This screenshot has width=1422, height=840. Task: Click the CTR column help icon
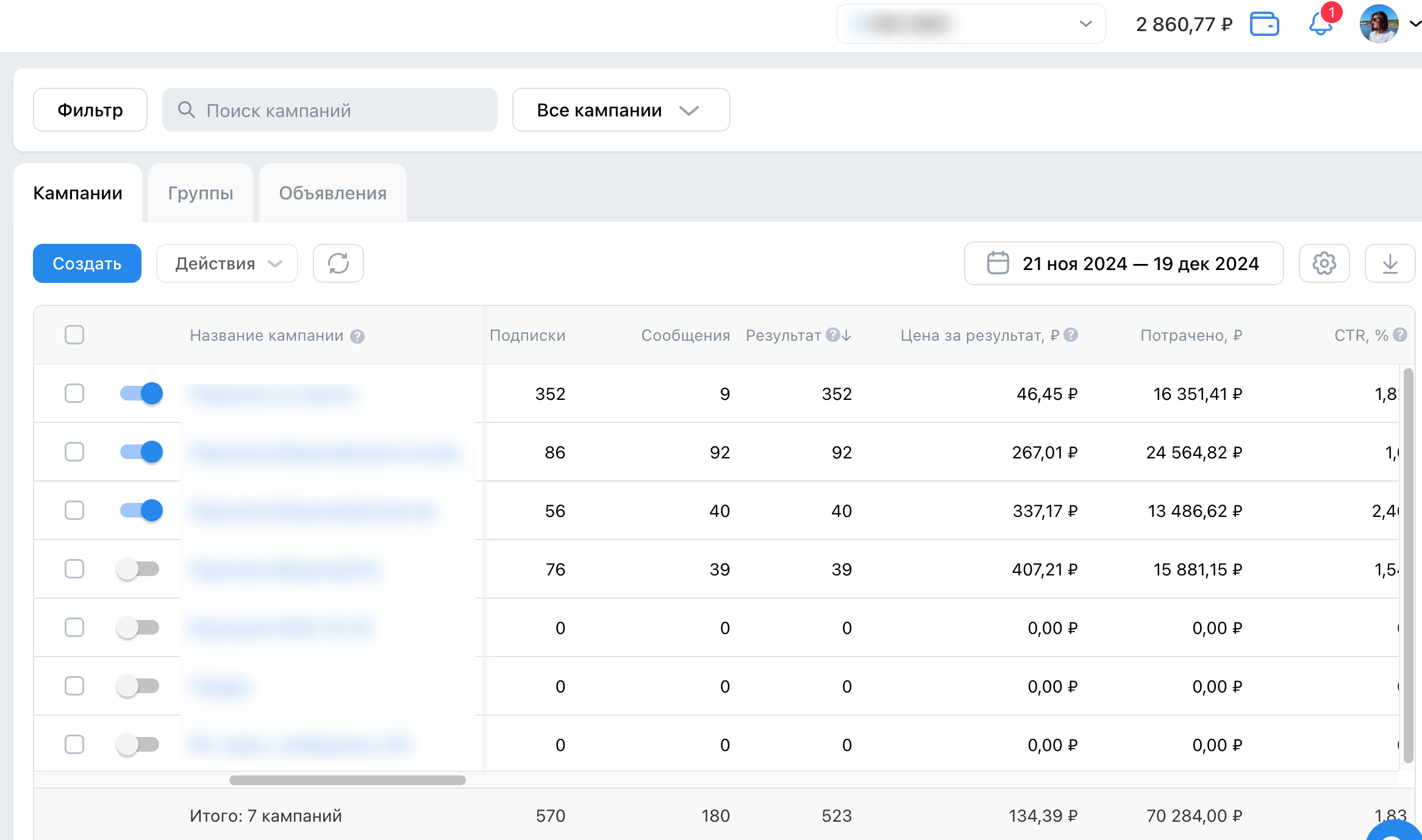1400,335
